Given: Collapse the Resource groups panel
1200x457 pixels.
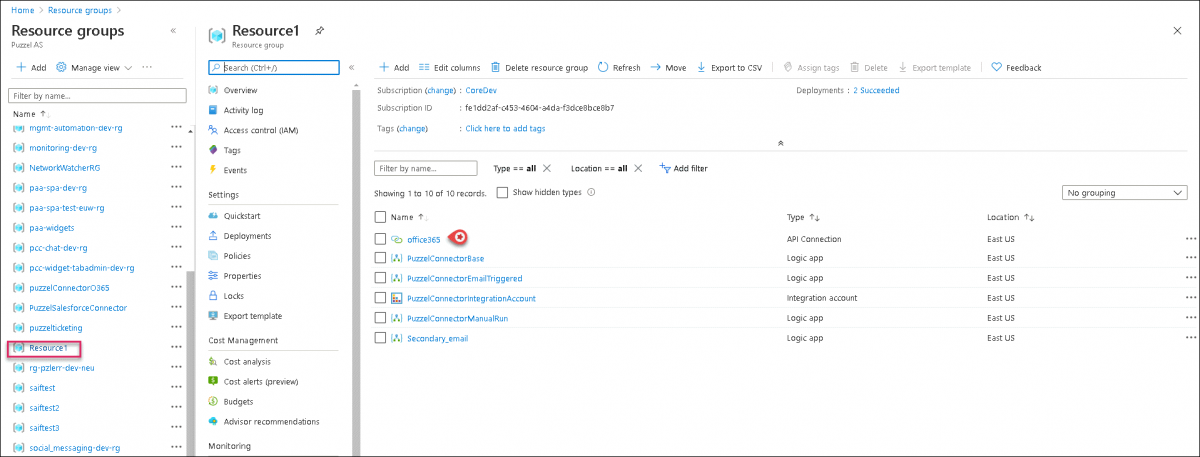Looking at the screenshot, I should [x=173, y=31].
